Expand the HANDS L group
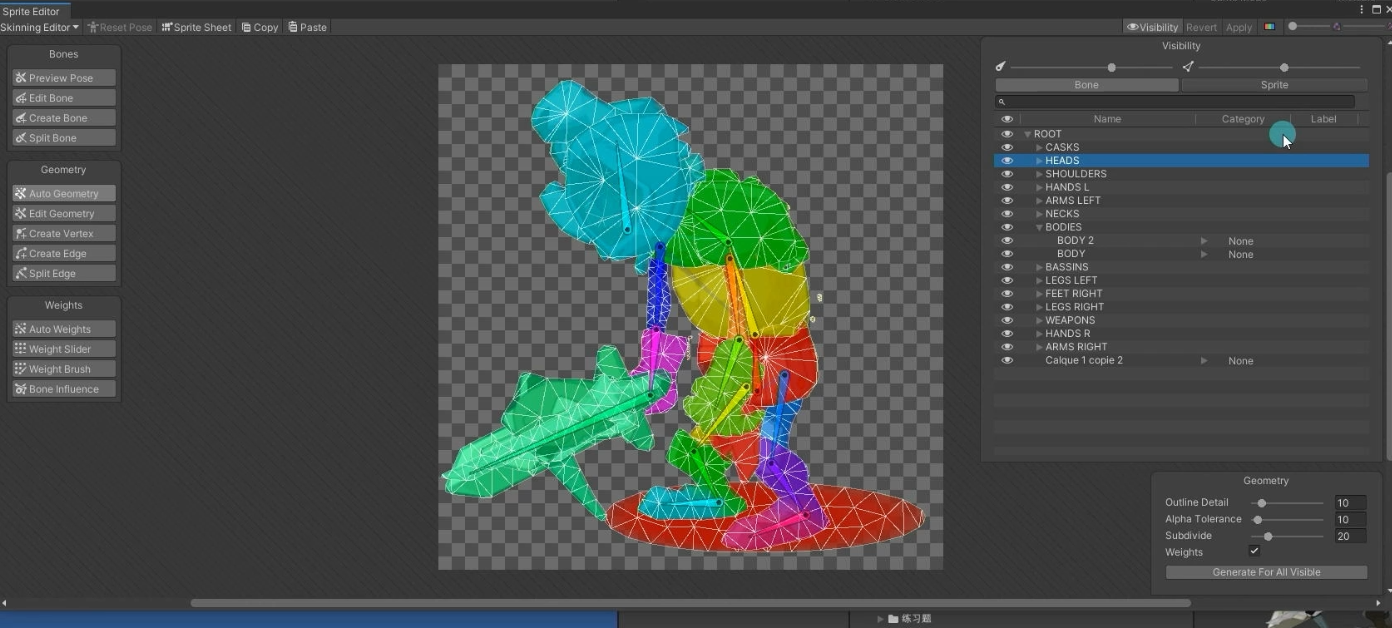The height and width of the screenshot is (628, 1392). 1039,187
